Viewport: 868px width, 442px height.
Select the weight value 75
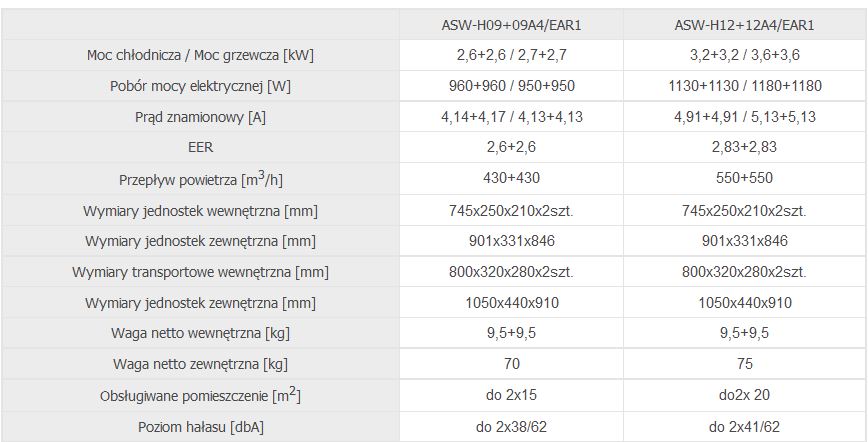tap(745, 364)
